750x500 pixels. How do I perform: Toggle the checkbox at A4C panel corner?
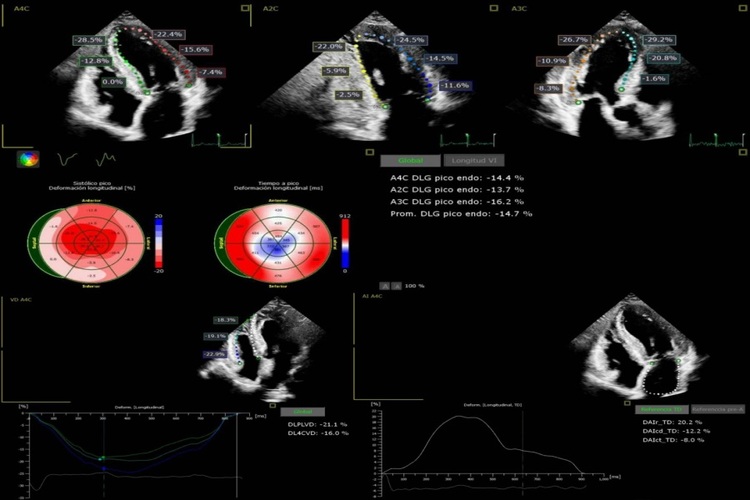click(246, 8)
